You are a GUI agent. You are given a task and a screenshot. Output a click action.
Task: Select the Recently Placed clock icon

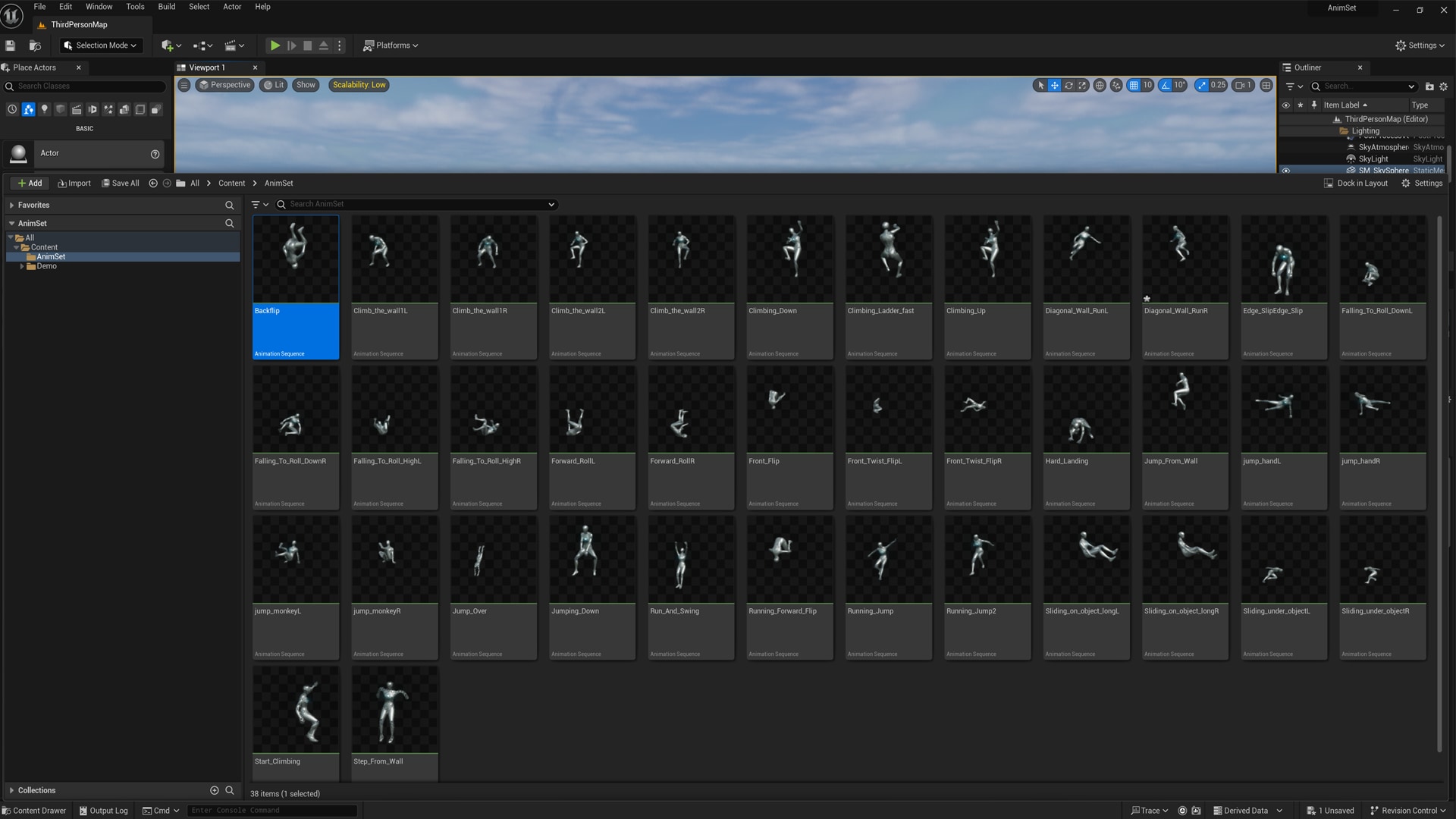[x=12, y=109]
